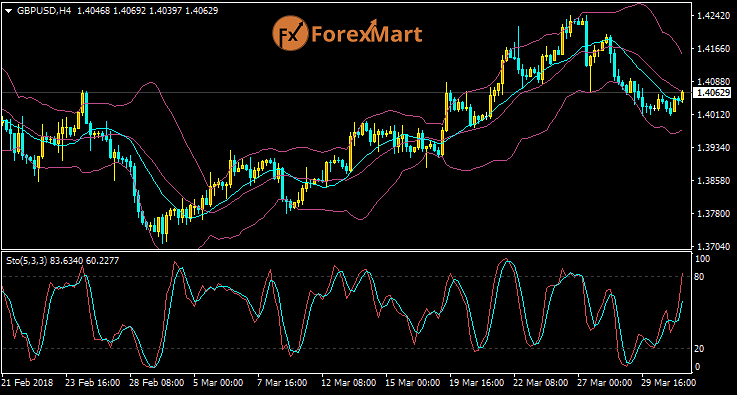Viewport: 737px width, 395px height.
Task: Click the 1.40880 price scale value
Action: click(x=713, y=81)
